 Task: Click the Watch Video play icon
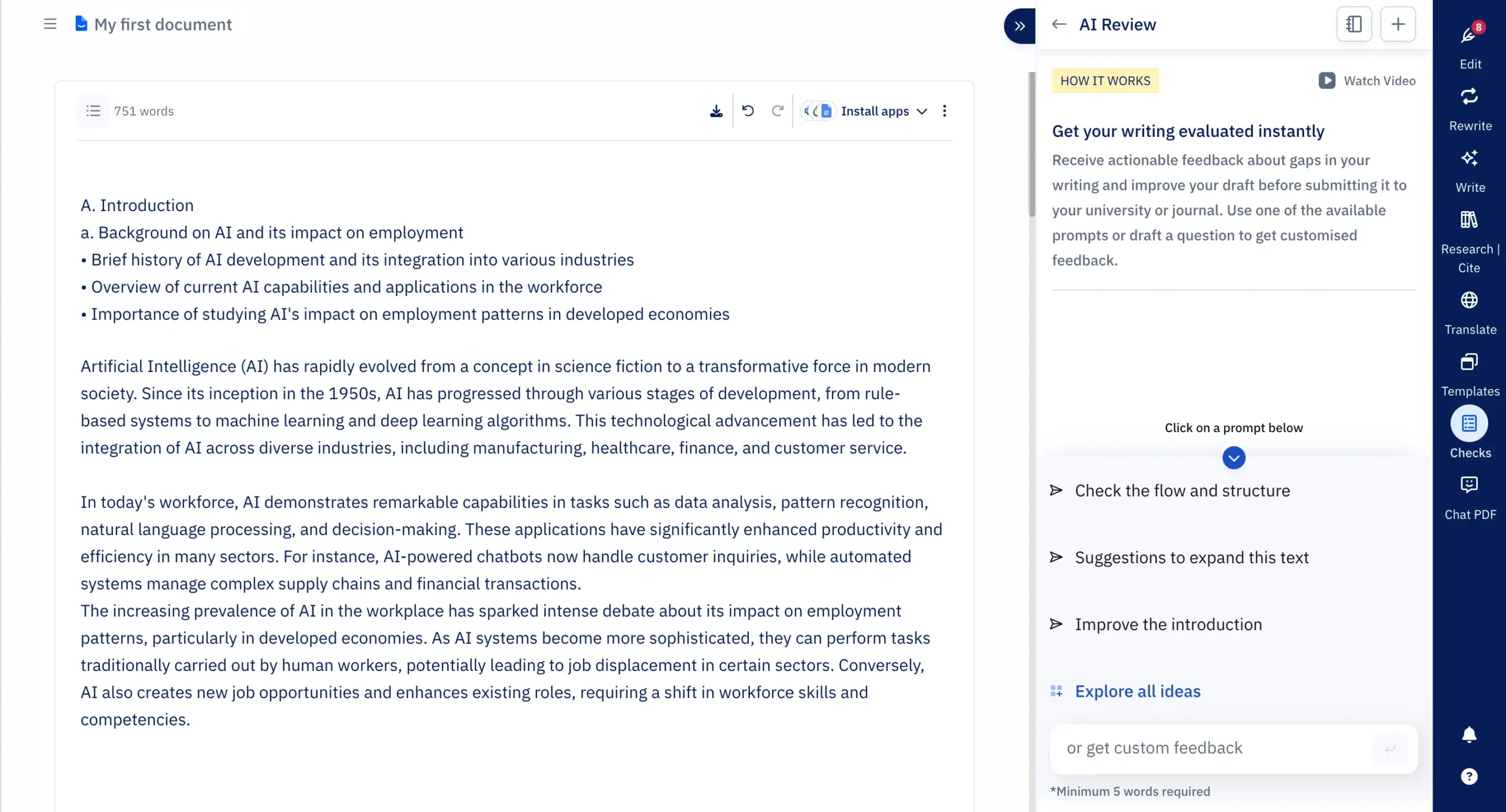pyautogui.click(x=1327, y=81)
